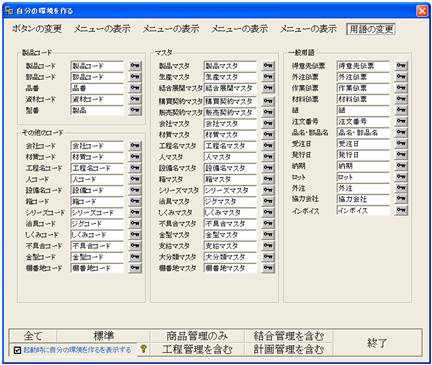
Task: Click the key icon beside 受注日
Action: (401, 144)
